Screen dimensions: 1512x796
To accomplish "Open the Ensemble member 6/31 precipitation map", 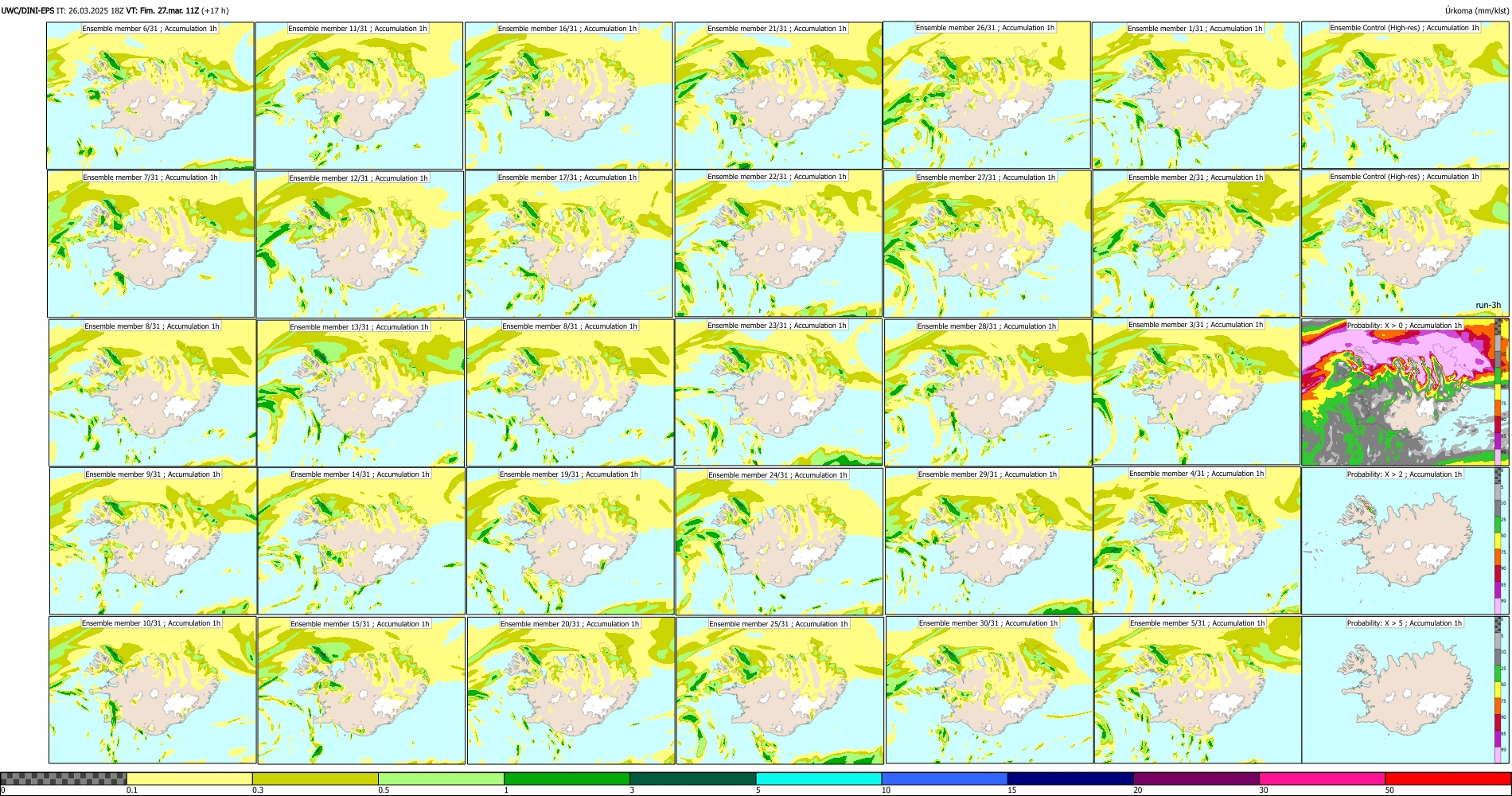I will pos(150,96).
